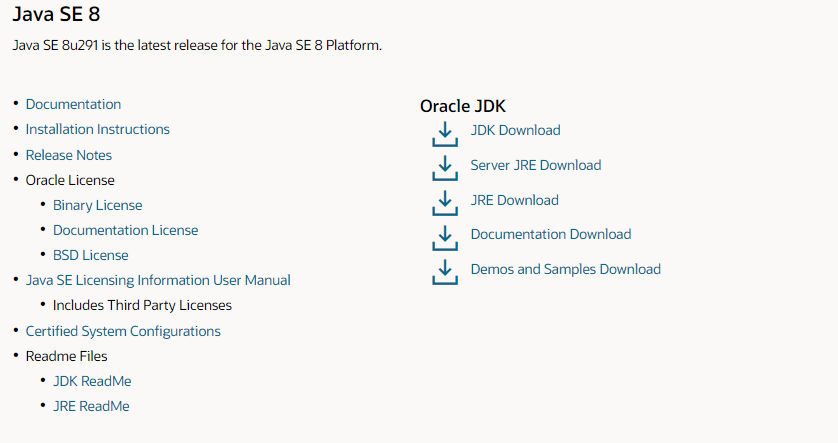This screenshot has width=838, height=443.
Task: Open the Documentation Download link
Action: click(550, 235)
